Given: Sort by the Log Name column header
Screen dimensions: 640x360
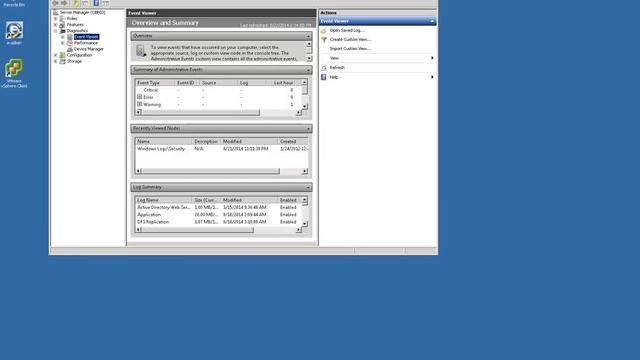Looking at the screenshot, I should click(164, 200).
